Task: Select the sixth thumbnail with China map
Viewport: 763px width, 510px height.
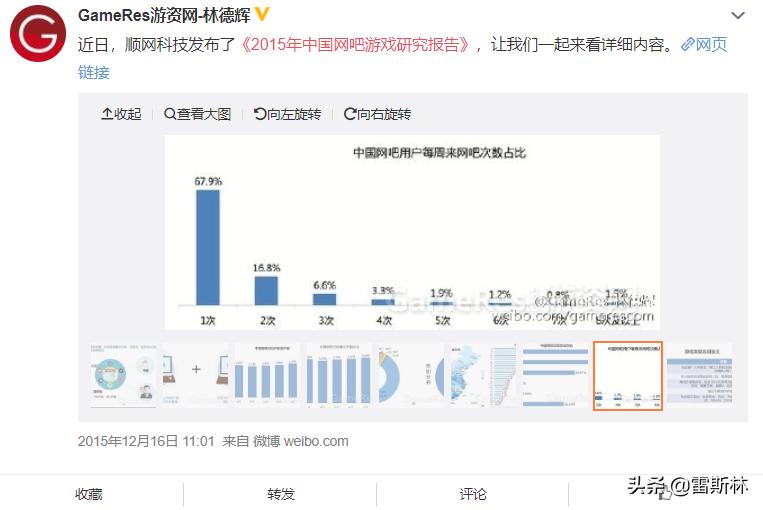Action: 483,375
